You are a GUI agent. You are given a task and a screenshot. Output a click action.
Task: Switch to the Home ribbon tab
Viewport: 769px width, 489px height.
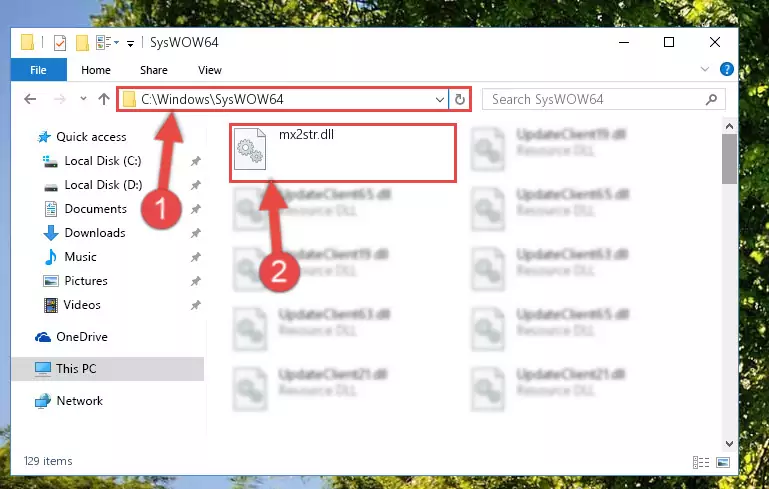pos(96,70)
